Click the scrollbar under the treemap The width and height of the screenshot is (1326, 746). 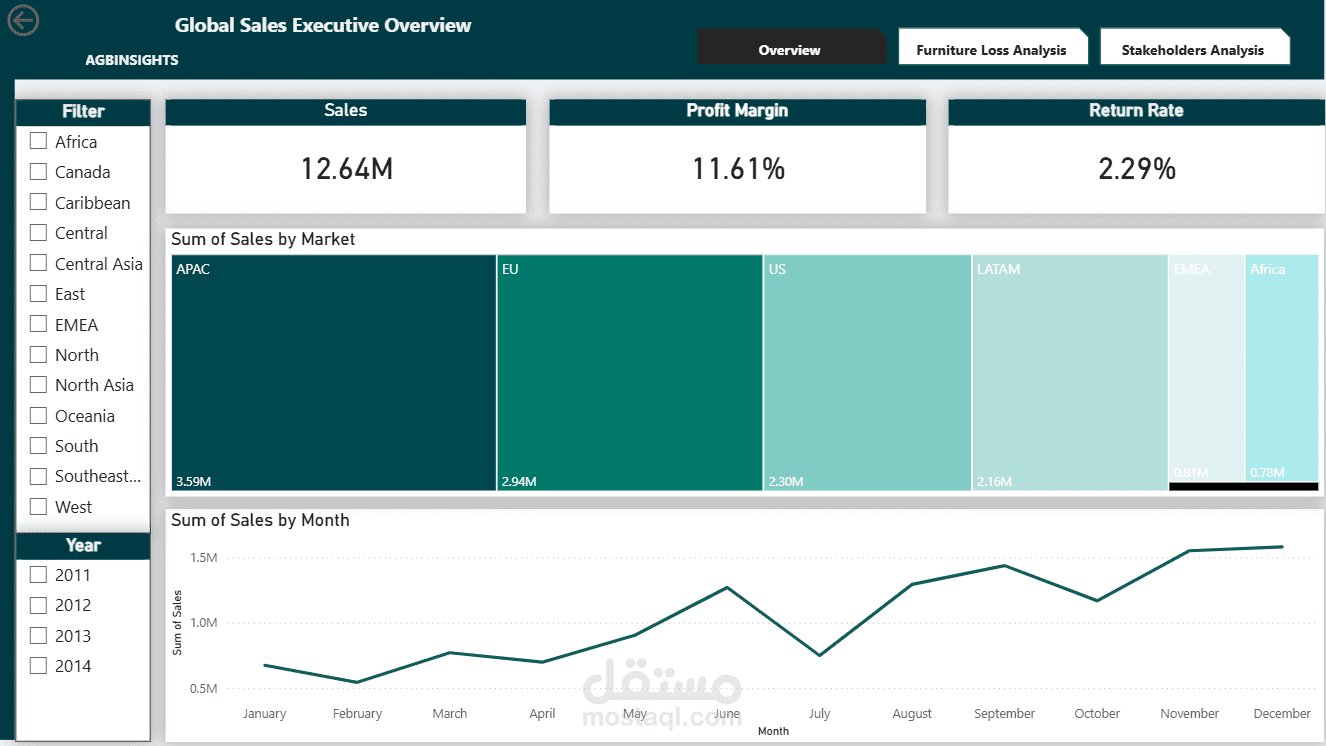coord(1243,487)
